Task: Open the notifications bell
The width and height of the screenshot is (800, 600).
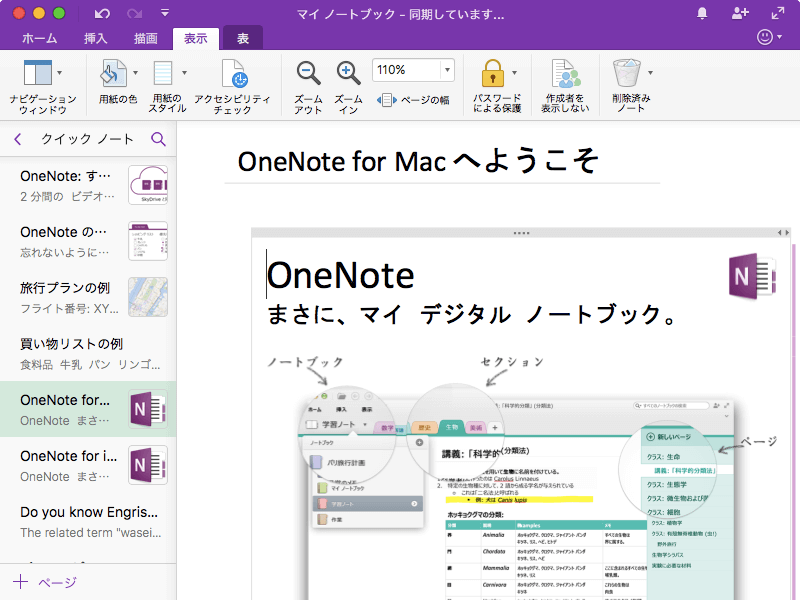Action: pyautogui.click(x=702, y=14)
